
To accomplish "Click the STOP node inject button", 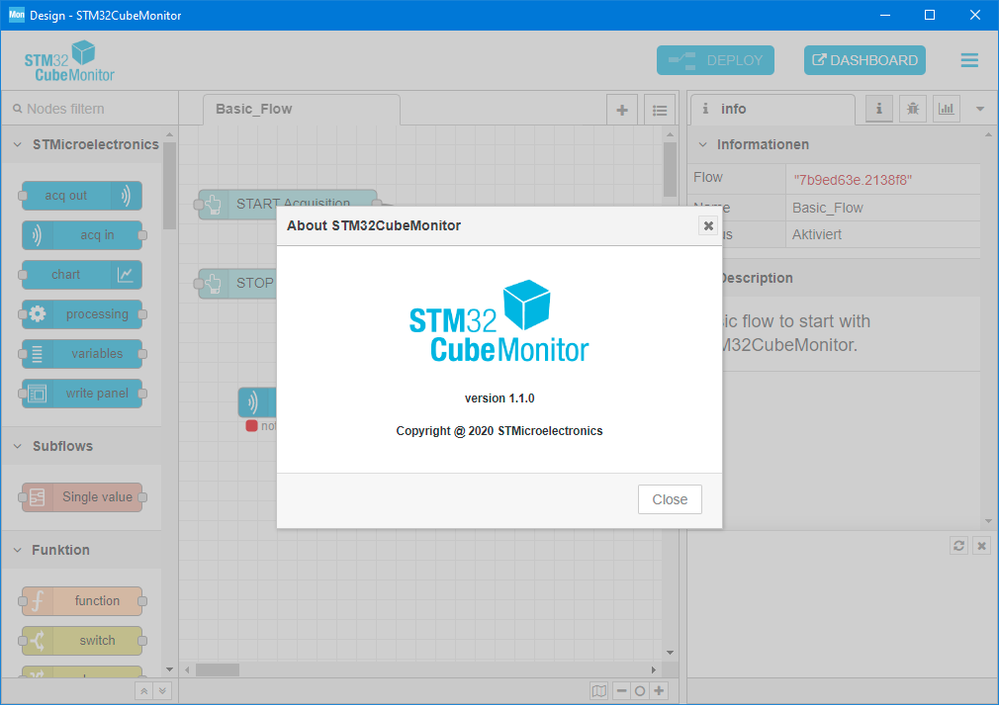I will pyautogui.click(x=199, y=283).
